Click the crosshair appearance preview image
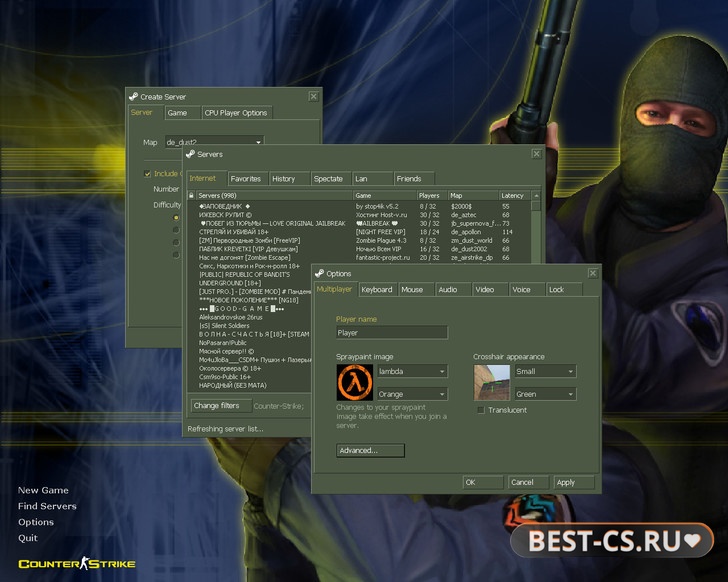The image size is (728, 582). coord(492,382)
